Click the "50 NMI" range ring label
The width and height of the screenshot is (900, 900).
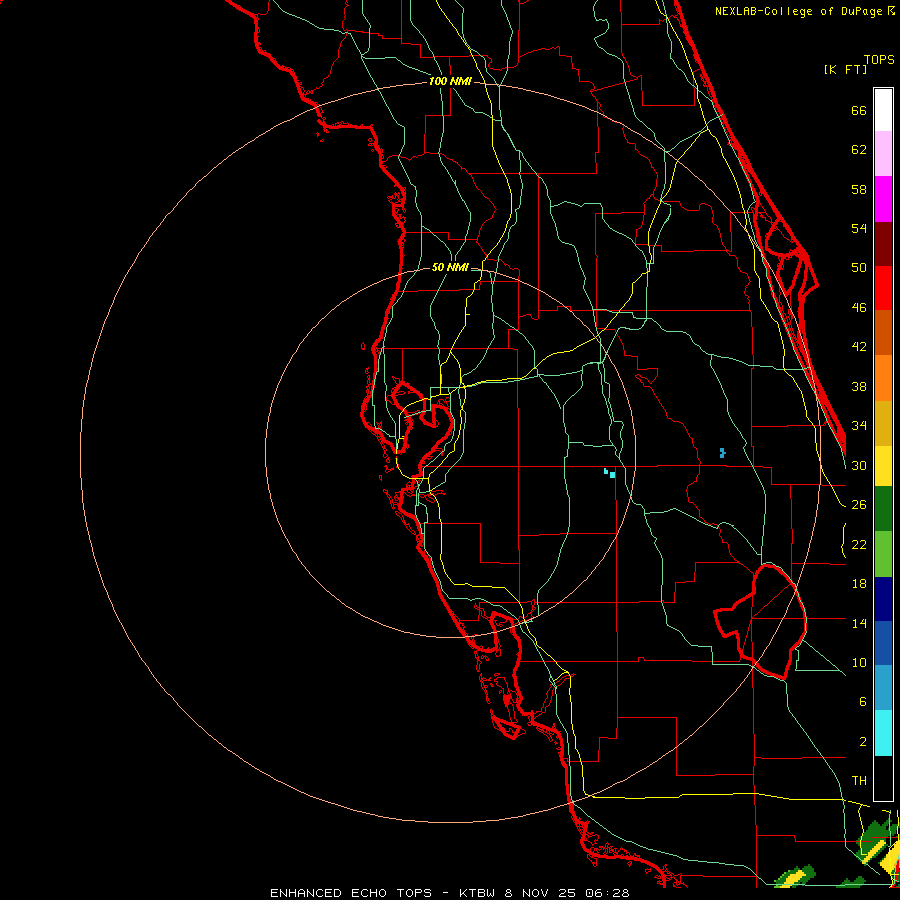point(450,267)
